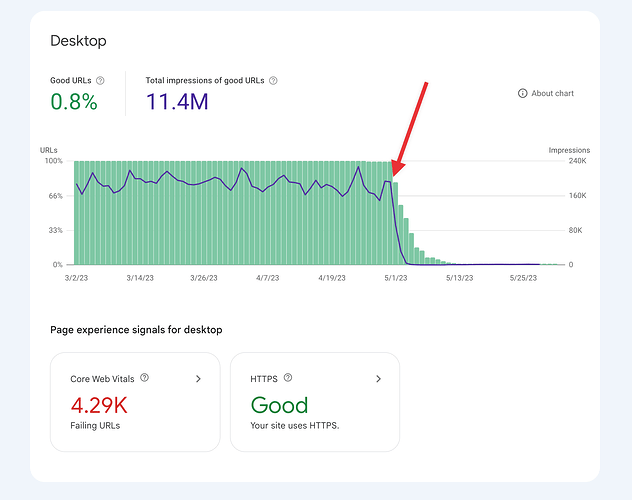This screenshot has width=632, height=500.
Task: Click the 3/26/23 date axis label
Action: 204,278
